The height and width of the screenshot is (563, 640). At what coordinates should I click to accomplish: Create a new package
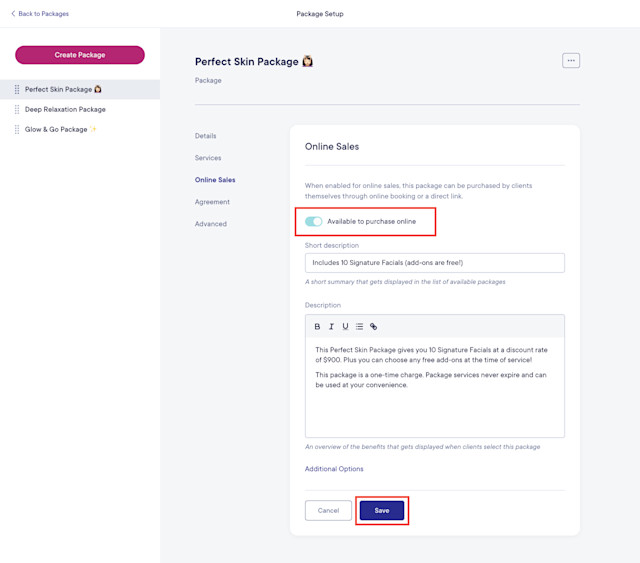[x=80, y=55]
